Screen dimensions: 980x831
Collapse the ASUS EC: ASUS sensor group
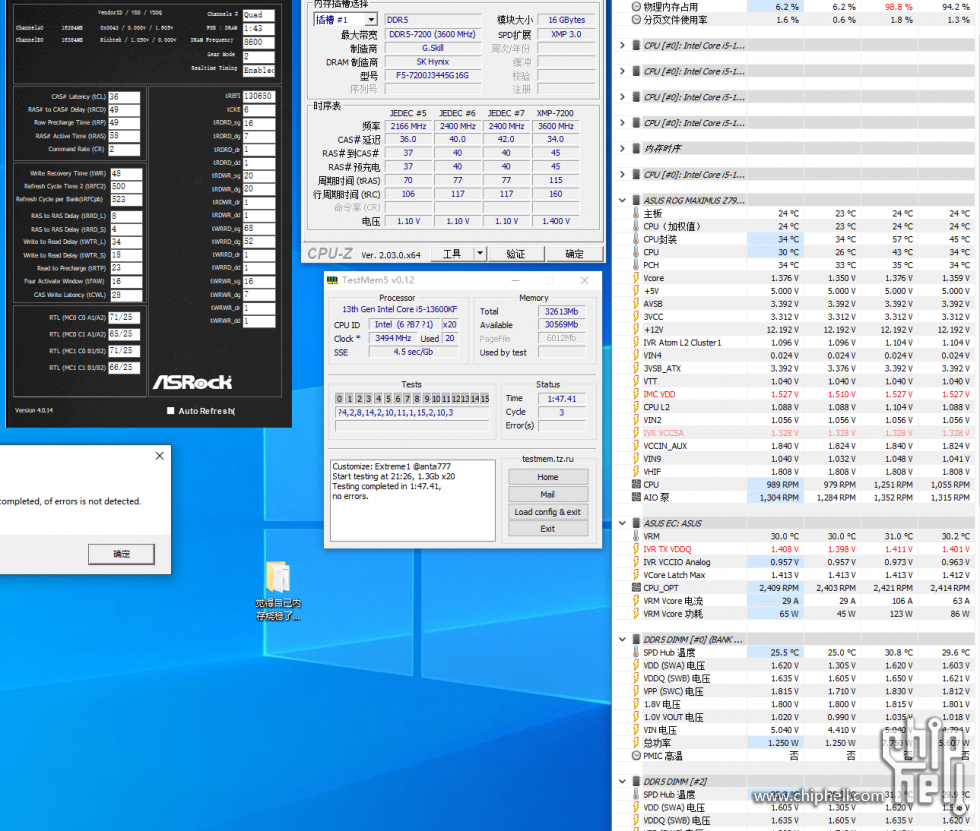pyautogui.click(x=622, y=523)
